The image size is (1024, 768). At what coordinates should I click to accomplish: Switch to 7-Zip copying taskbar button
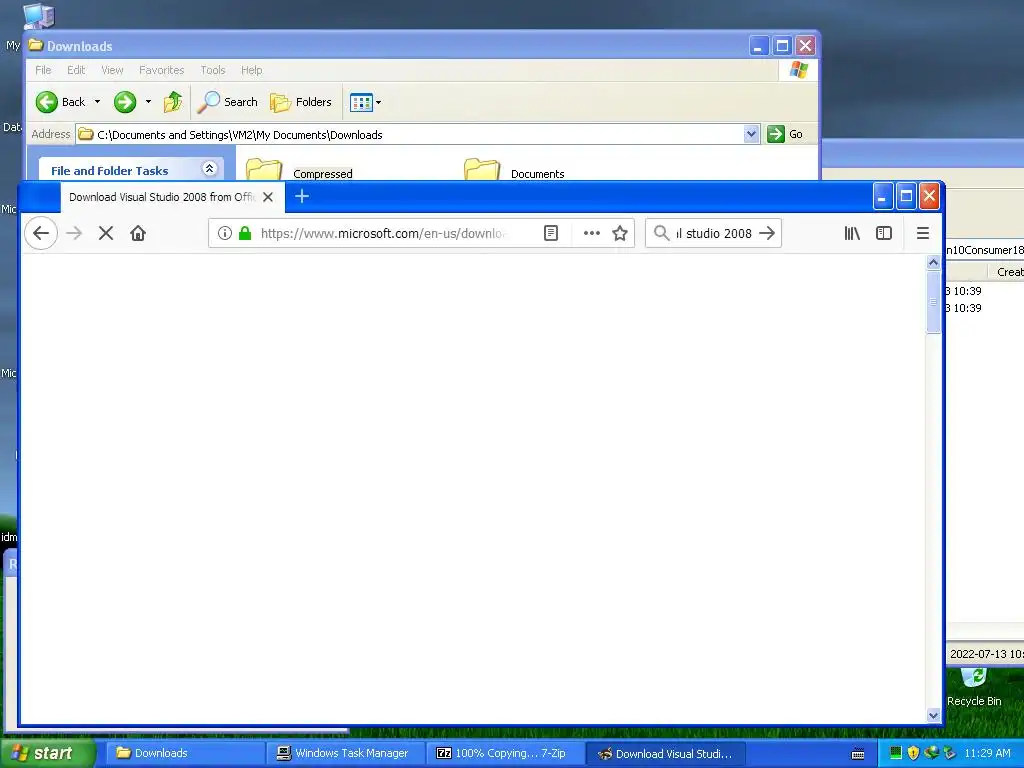(505, 753)
